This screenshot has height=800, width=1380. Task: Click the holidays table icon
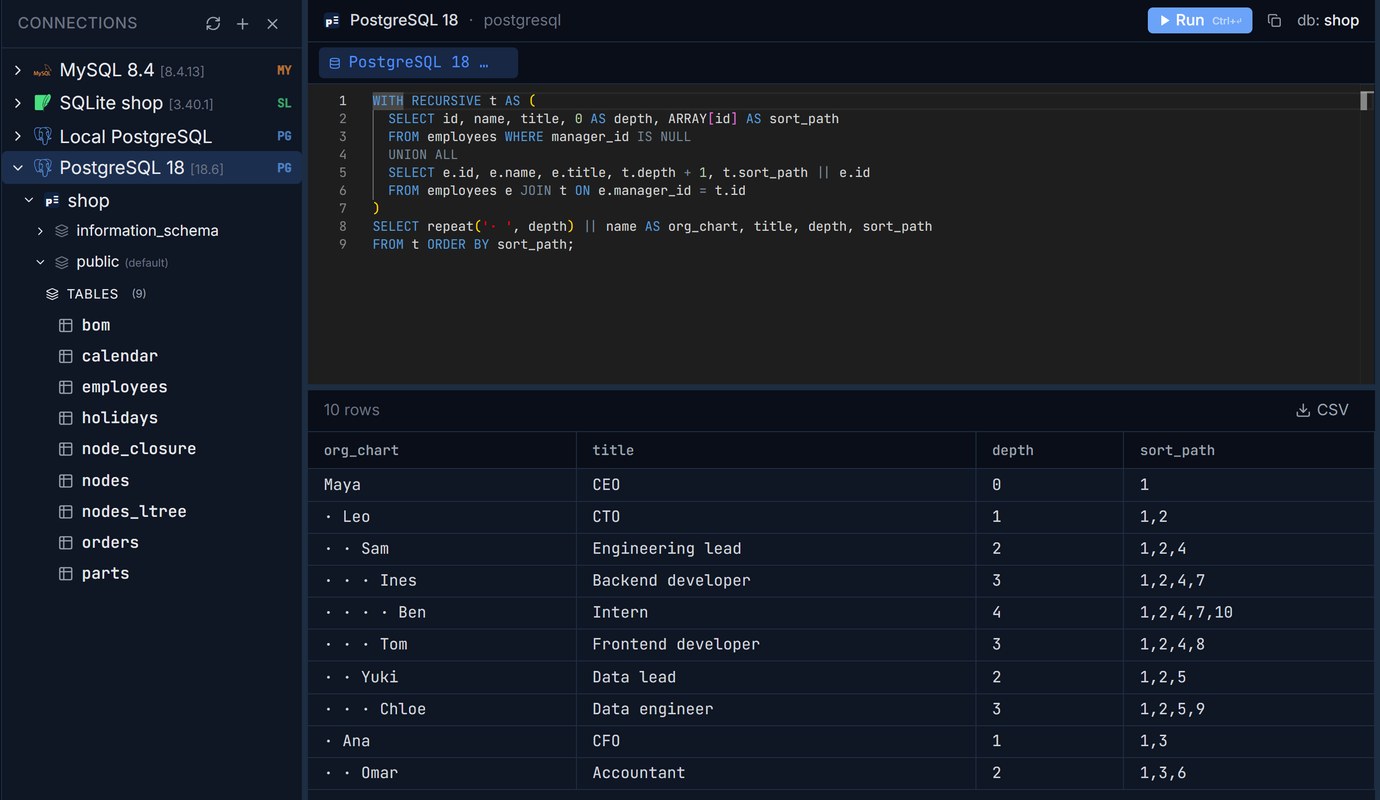[x=66, y=418]
